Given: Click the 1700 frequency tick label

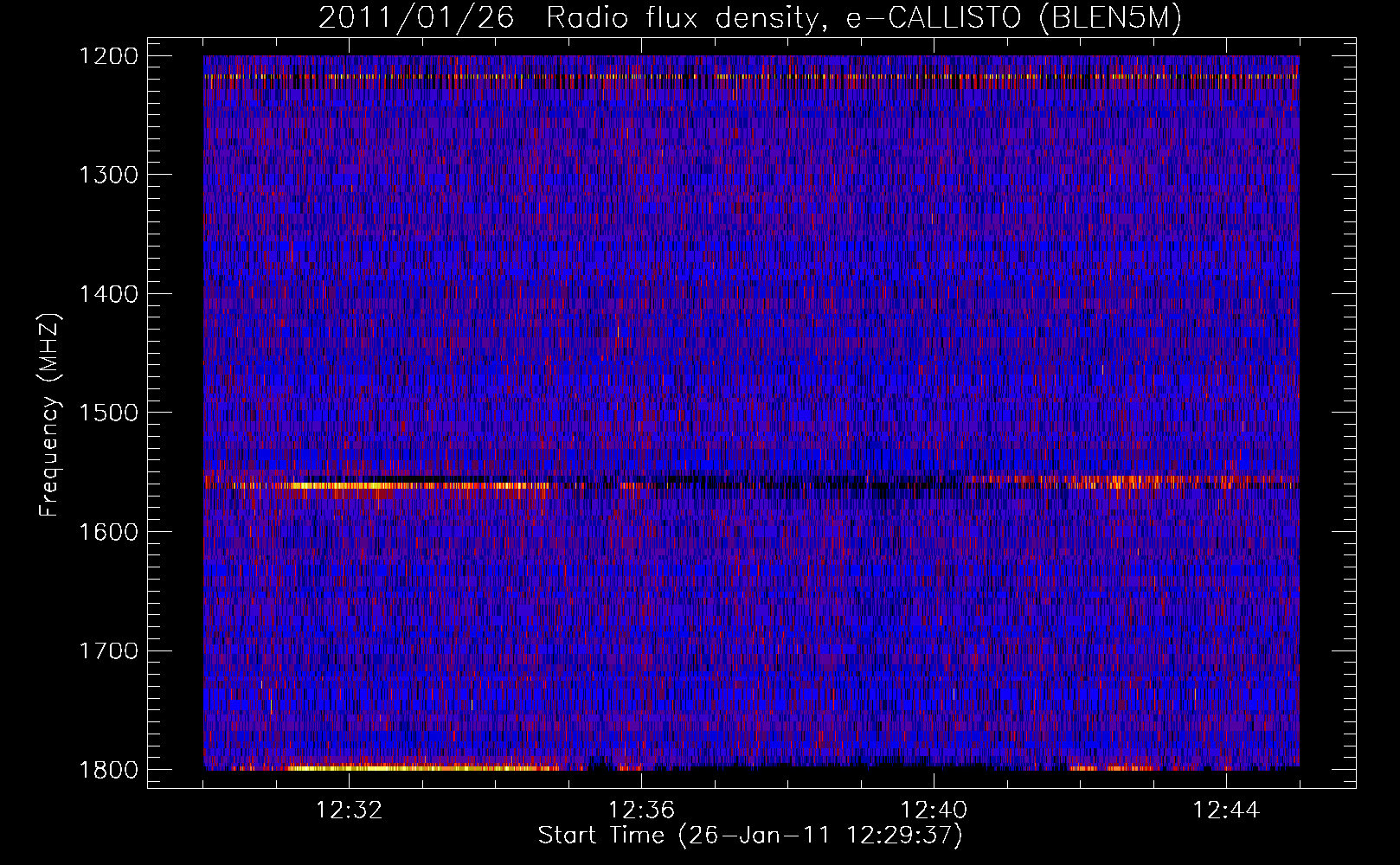Looking at the screenshot, I should click(108, 650).
